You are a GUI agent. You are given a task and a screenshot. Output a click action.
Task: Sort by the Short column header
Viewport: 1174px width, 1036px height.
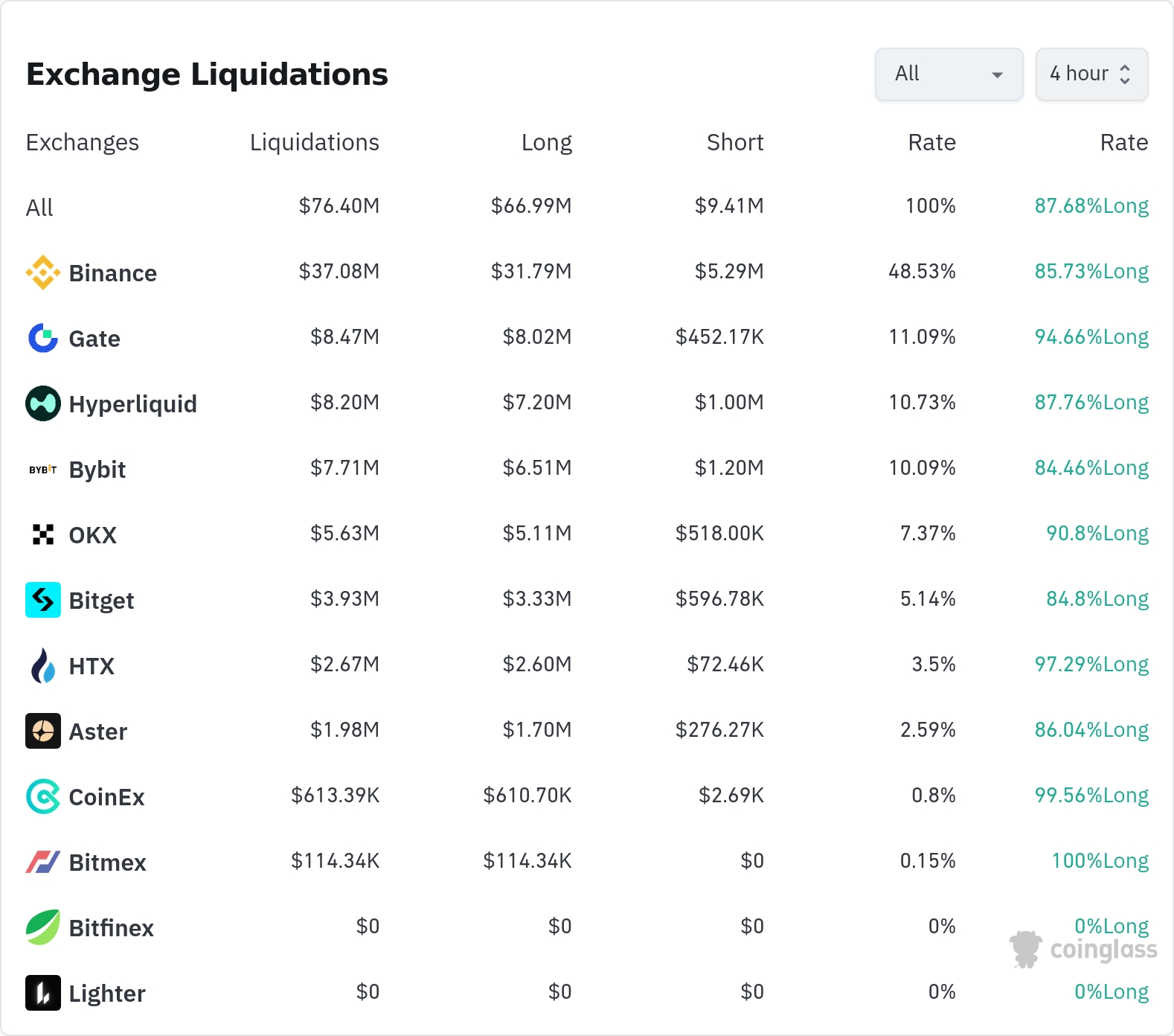click(x=734, y=142)
